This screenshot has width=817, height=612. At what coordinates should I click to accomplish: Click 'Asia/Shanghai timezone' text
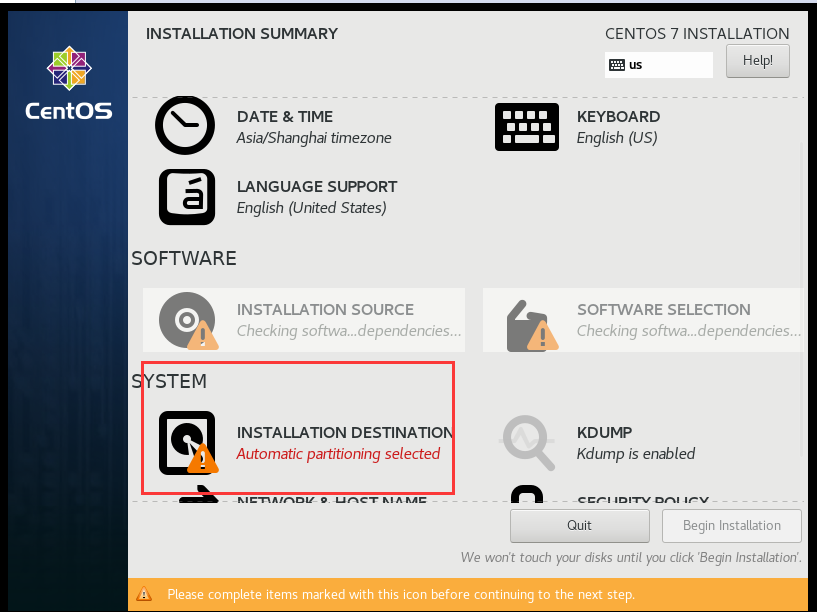pos(314,138)
